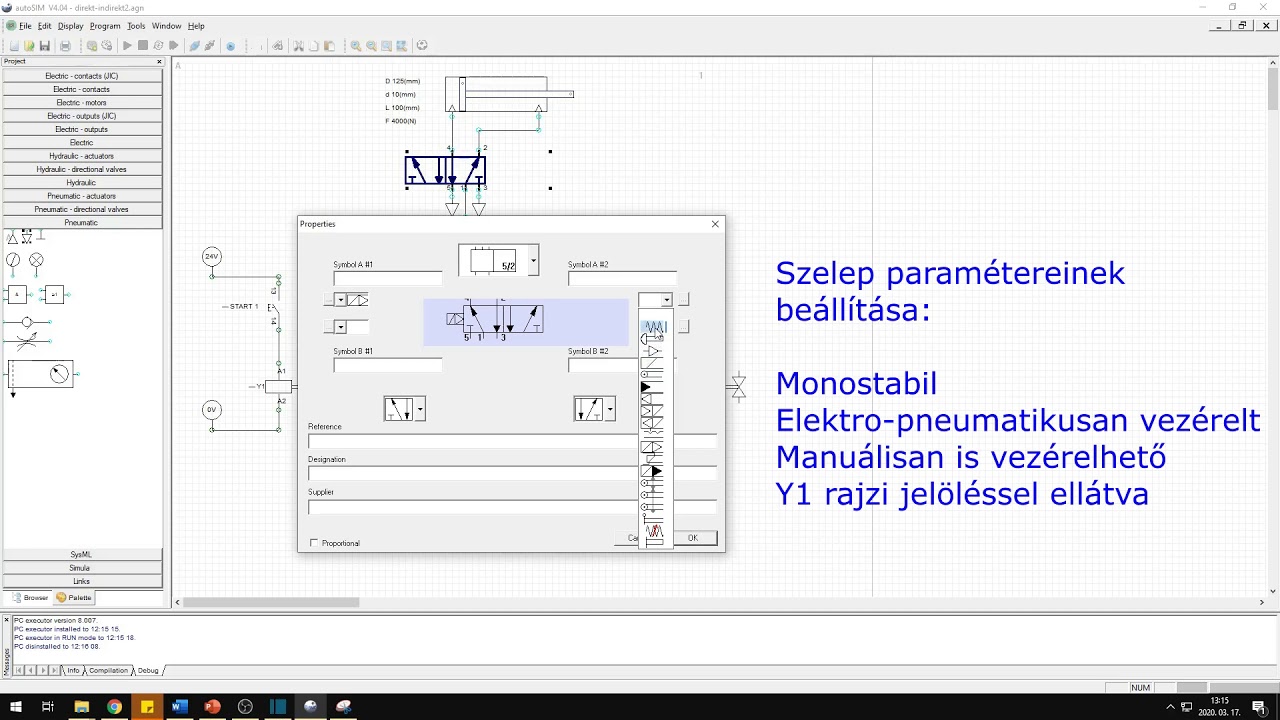Viewport: 1280px width, 720px height.
Task: Open left-side actuator dropdown beside solenoid symbol
Action: [340, 300]
